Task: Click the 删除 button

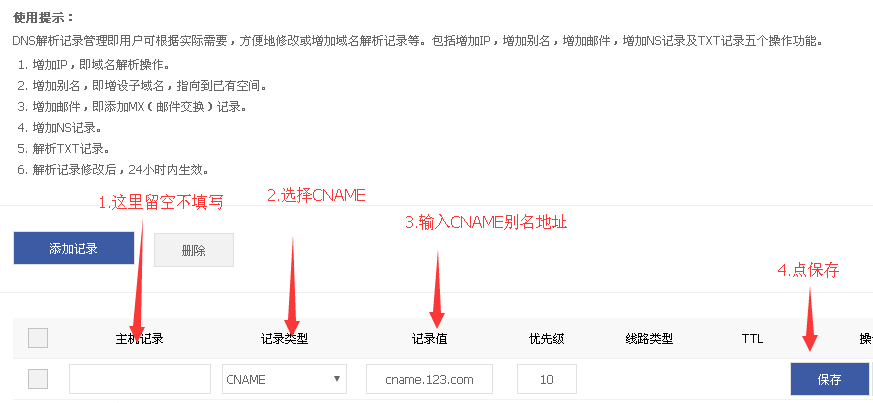Action: [194, 250]
